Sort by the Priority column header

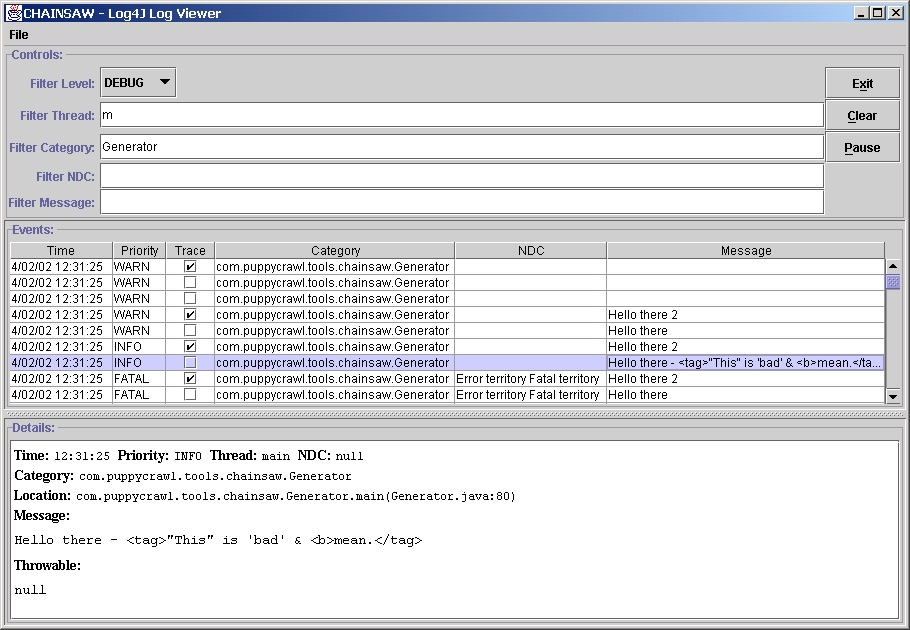(x=140, y=251)
